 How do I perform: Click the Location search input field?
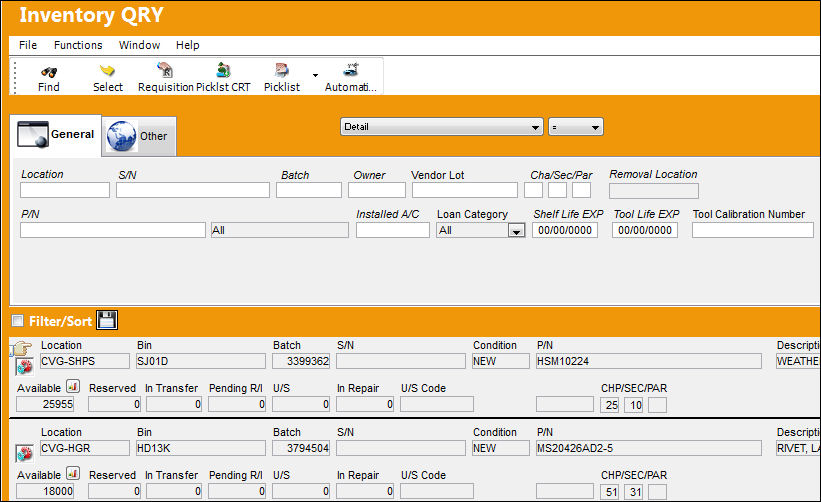(65, 189)
